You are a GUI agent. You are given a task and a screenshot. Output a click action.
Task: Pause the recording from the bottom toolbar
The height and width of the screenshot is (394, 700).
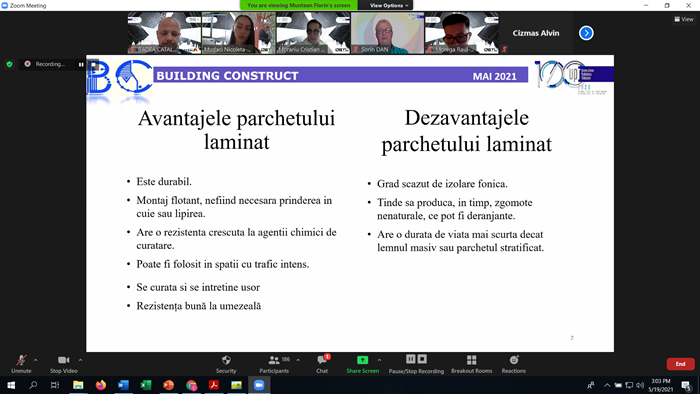click(411, 359)
